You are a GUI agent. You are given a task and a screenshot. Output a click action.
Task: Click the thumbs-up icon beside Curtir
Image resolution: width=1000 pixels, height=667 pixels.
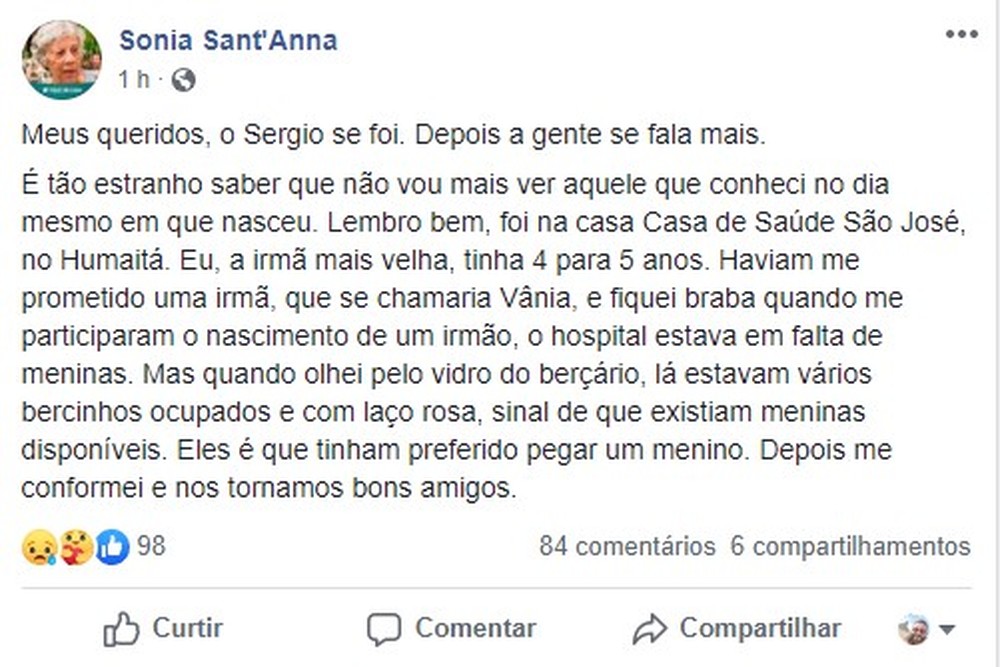pyautogui.click(x=122, y=629)
